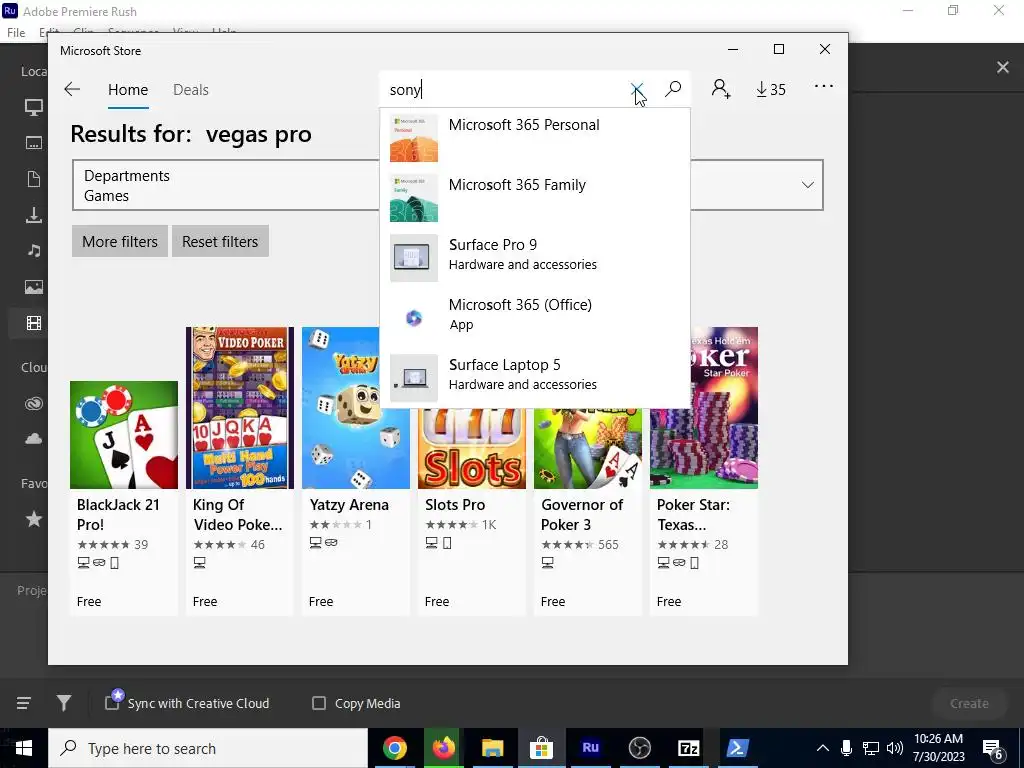
Task: Open King Of Video Poker thumbnail
Action: click(240, 408)
